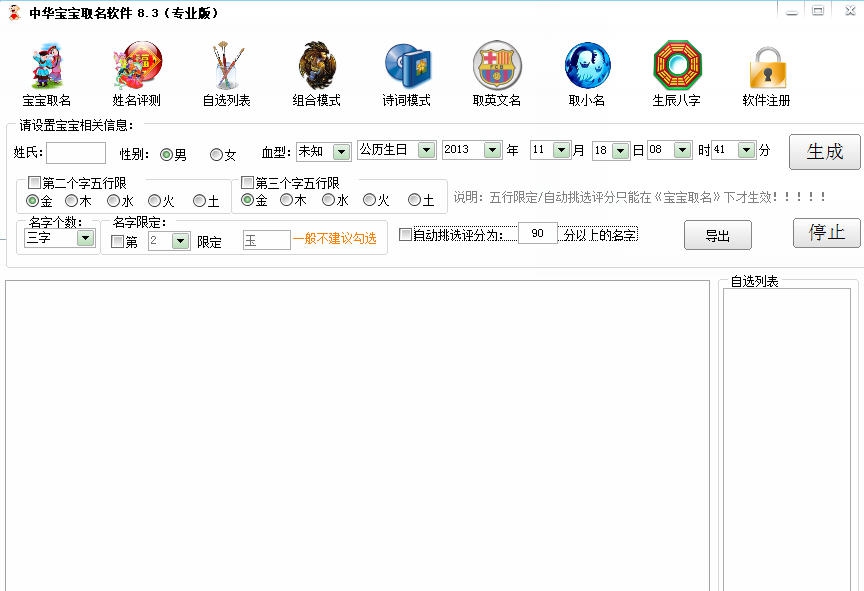Open 诗词模式

pos(406,70)
